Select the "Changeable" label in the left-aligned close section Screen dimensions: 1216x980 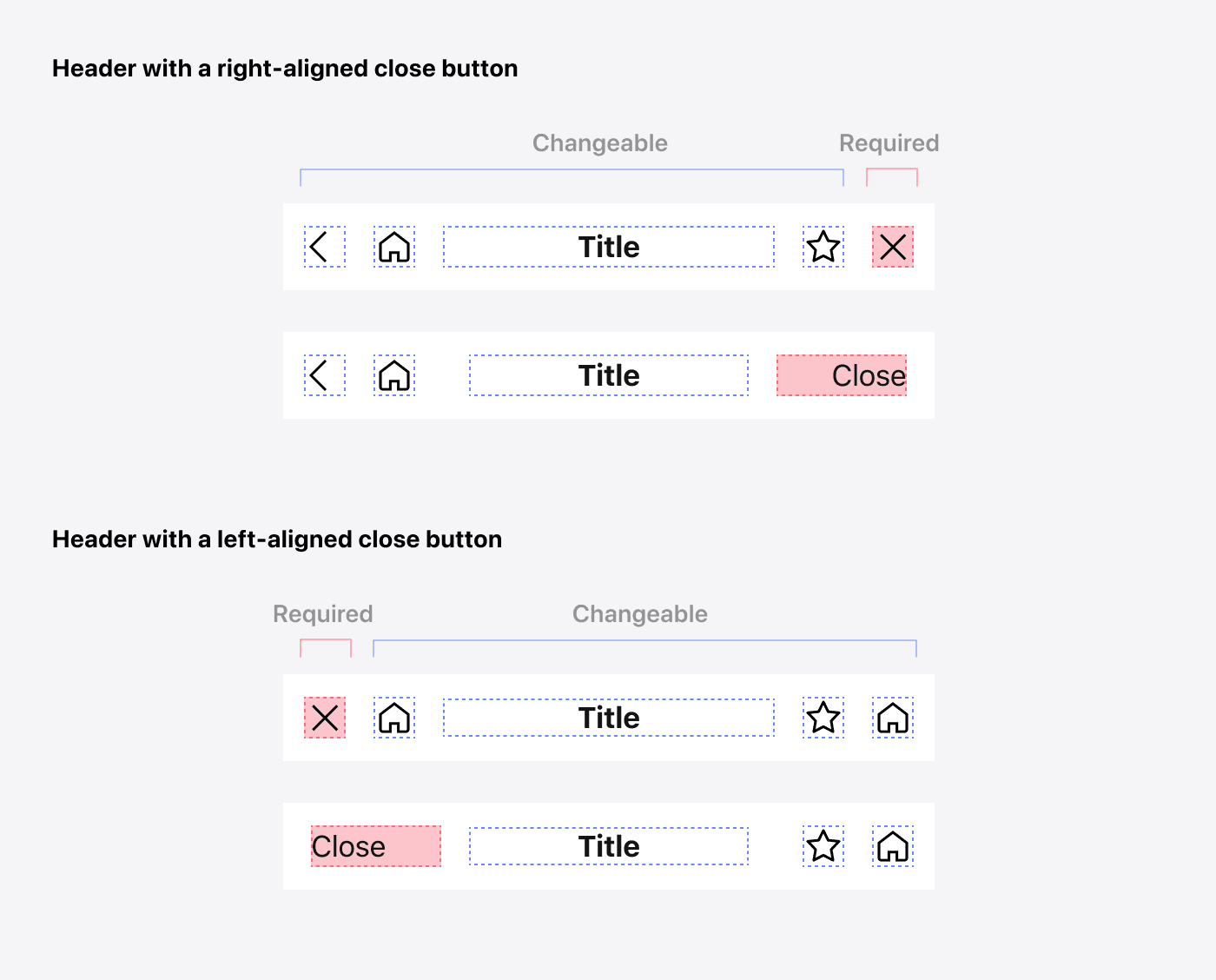(x=639, y=614)
